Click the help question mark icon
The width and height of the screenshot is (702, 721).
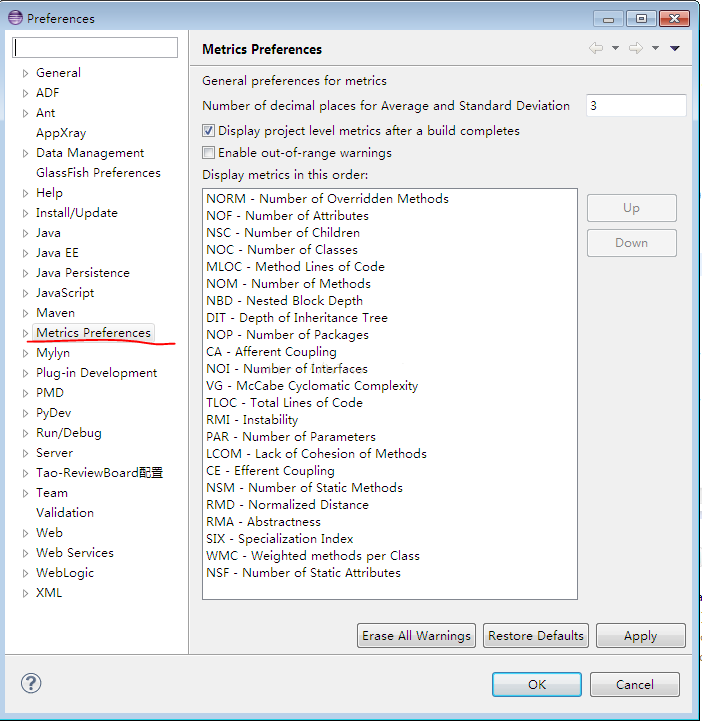click(31, 683)
